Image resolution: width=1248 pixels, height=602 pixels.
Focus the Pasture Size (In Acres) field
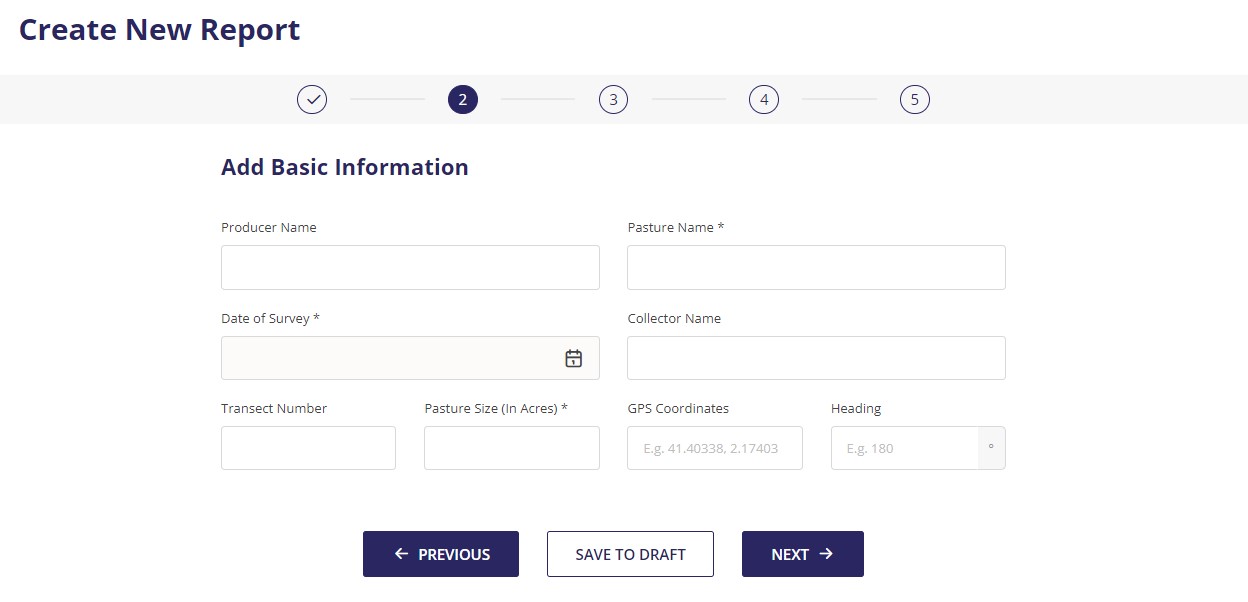(x=511, y=448)
